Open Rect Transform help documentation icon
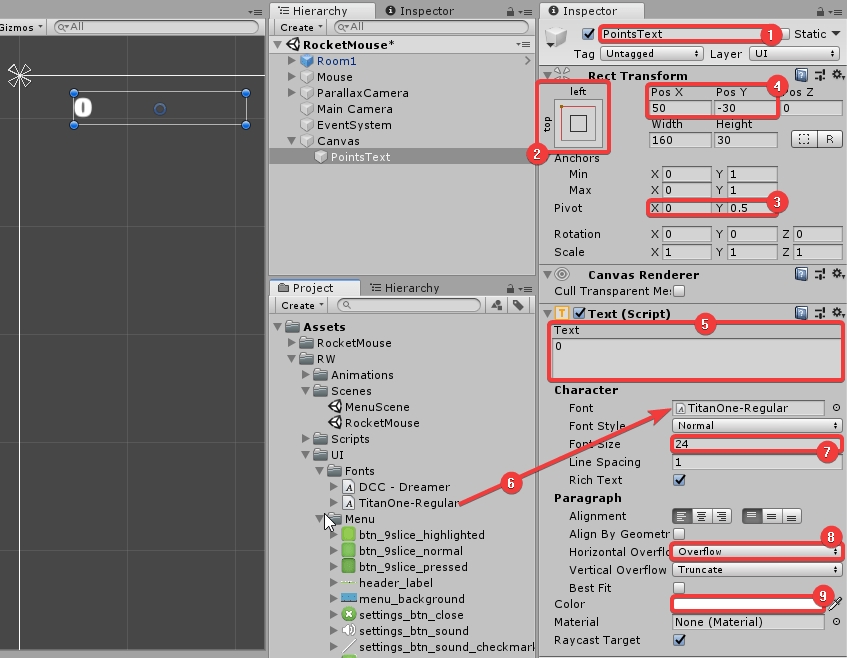This screenshot has height=658, width=847. click(x=802, y=75)
